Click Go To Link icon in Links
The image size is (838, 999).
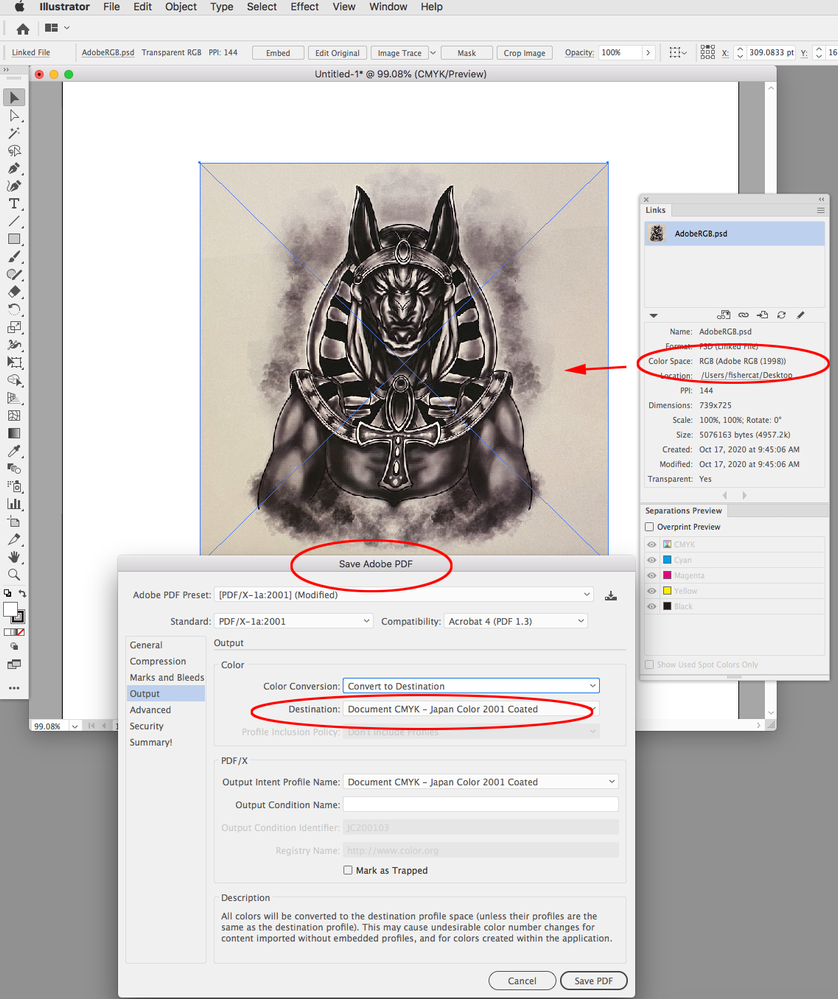762,315
